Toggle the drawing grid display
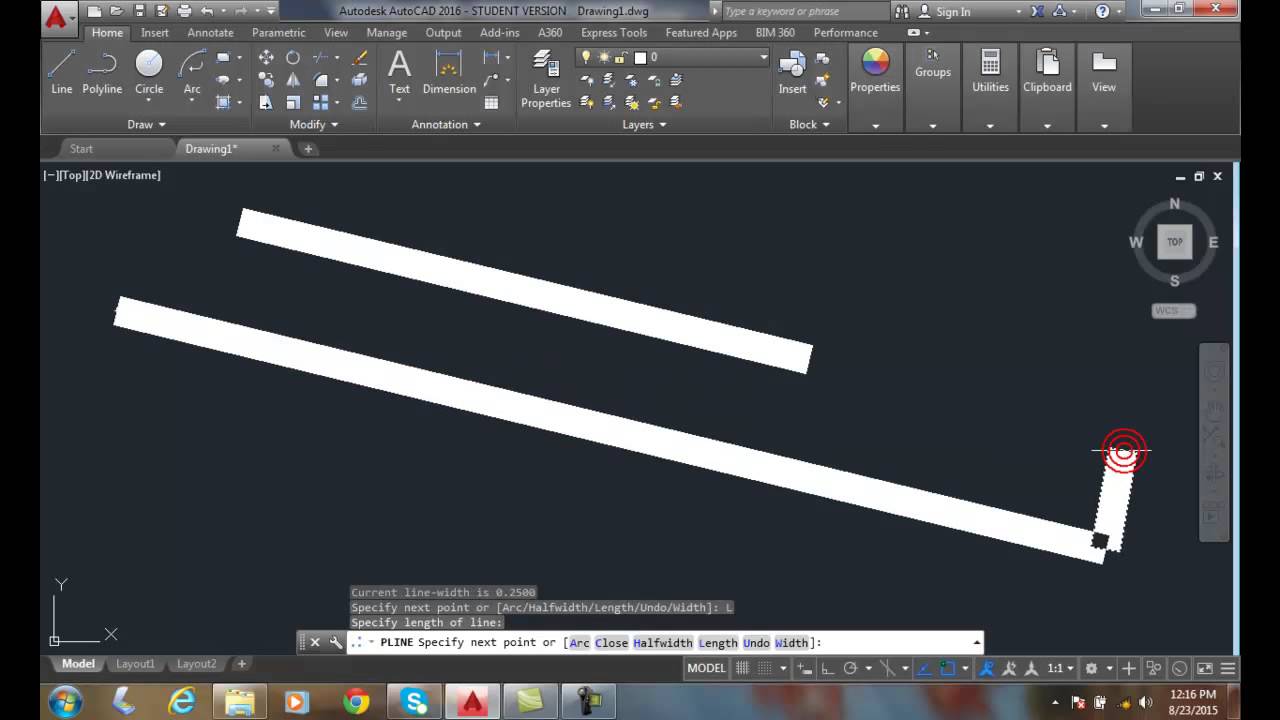 click(743, 668)
